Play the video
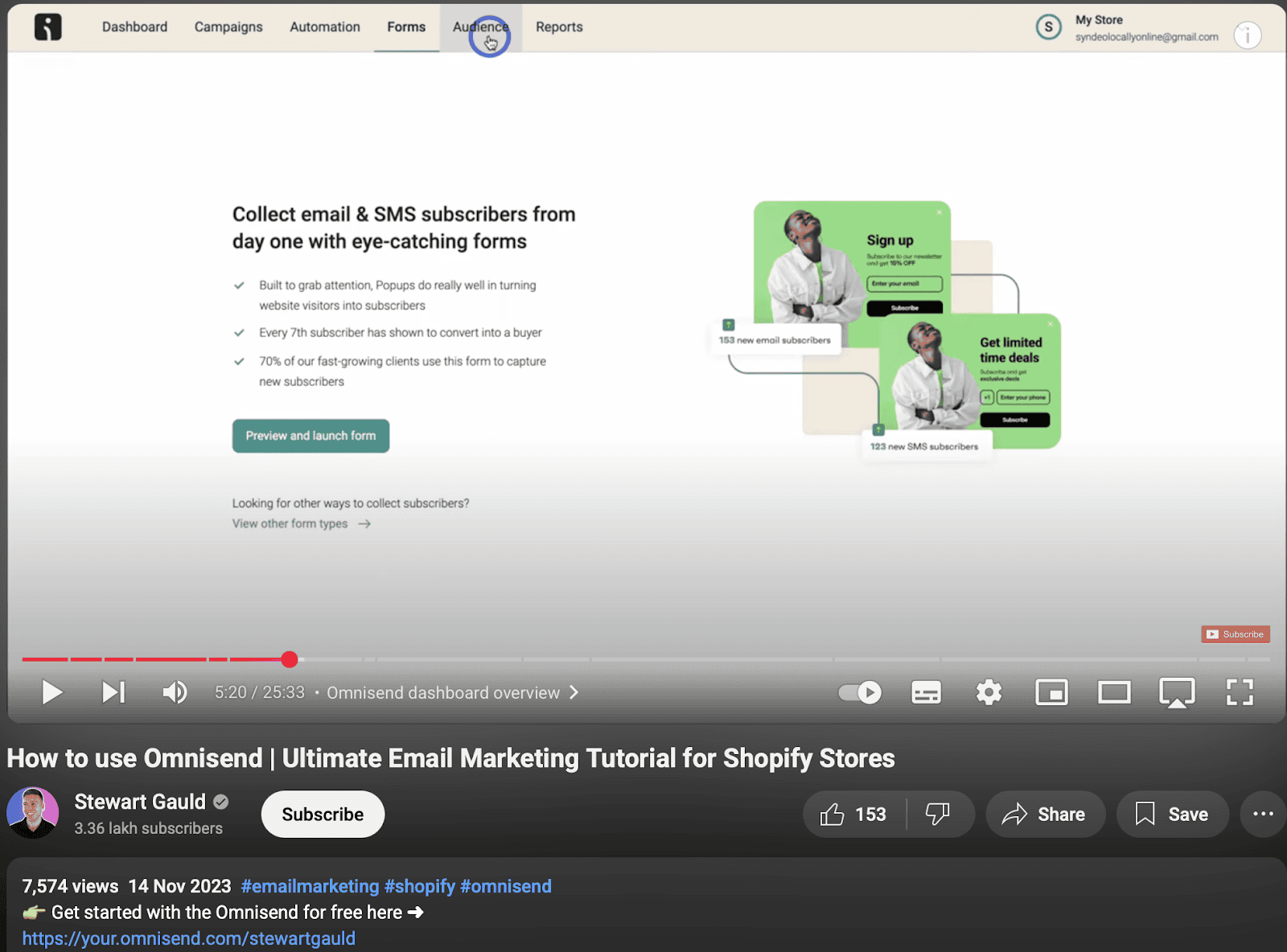 pyautogui.click(x=51, y=692)
